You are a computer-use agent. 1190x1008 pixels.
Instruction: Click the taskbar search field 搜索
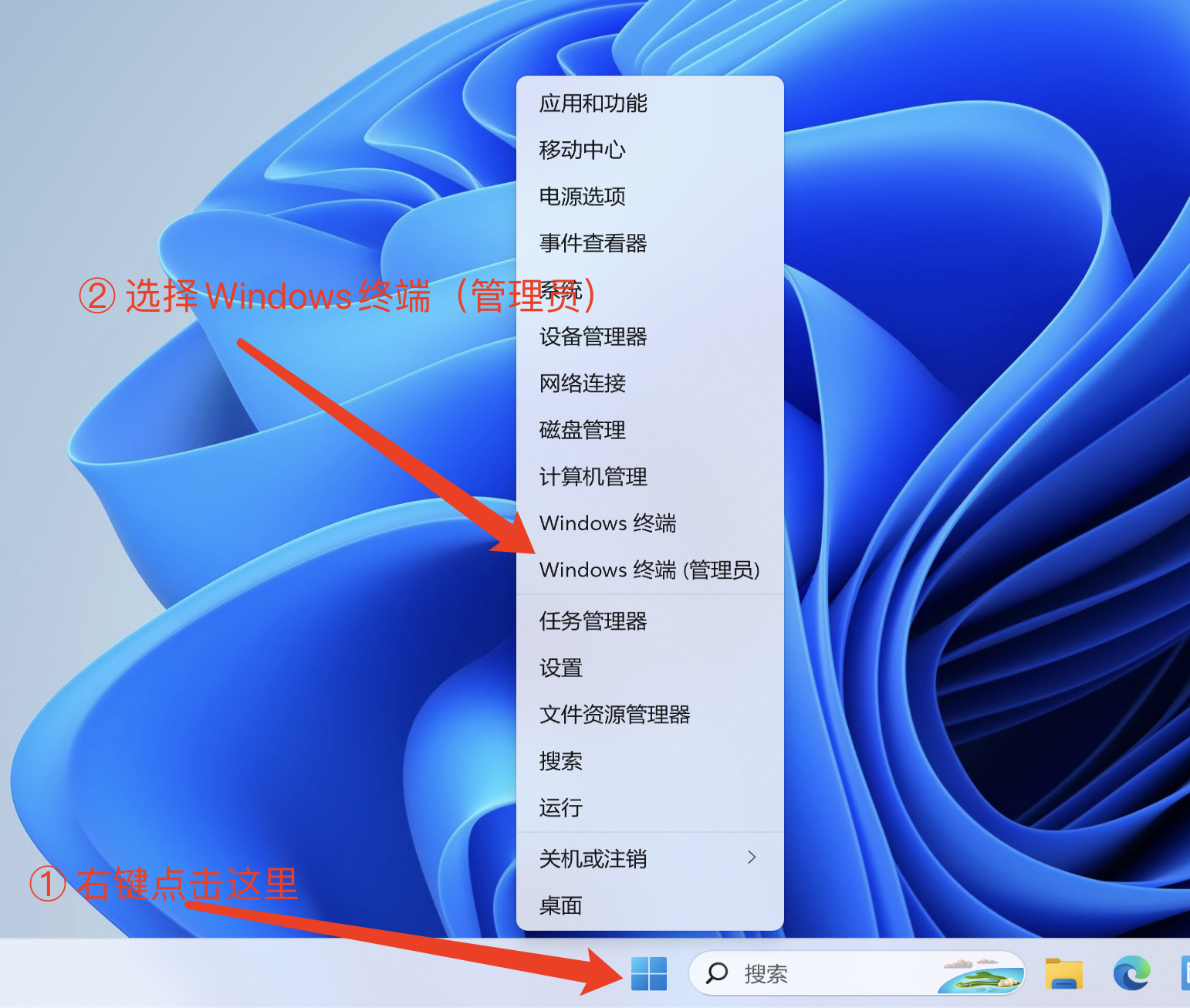[857, 973]
